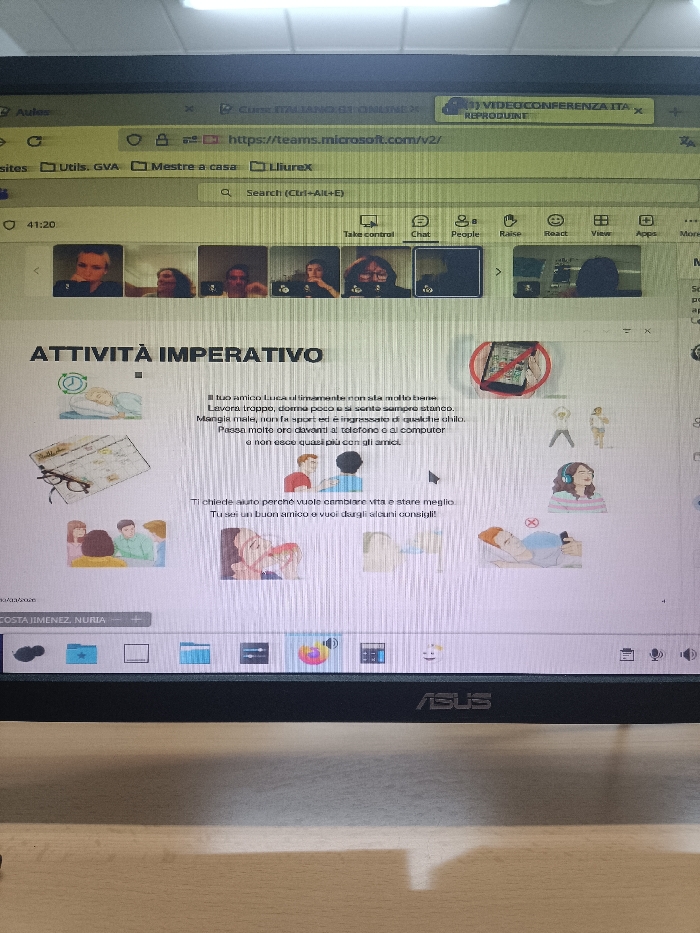Select the VIDEOCONFERENZA ITA tab
Viewport: 700px width, 933px height.
pyautogui.click(x=545, y=110)
